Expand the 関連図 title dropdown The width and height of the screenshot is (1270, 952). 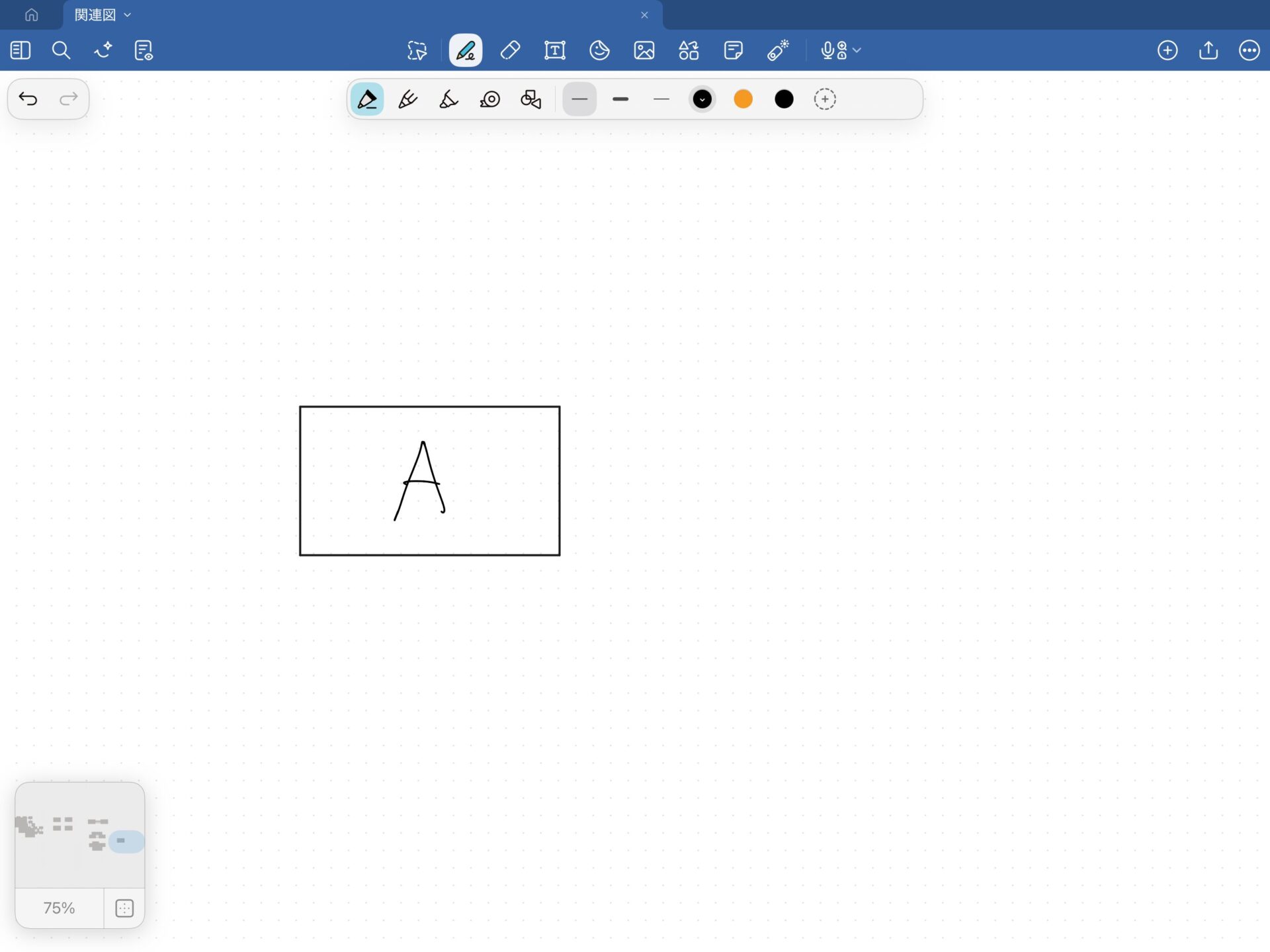coord(128,15)
